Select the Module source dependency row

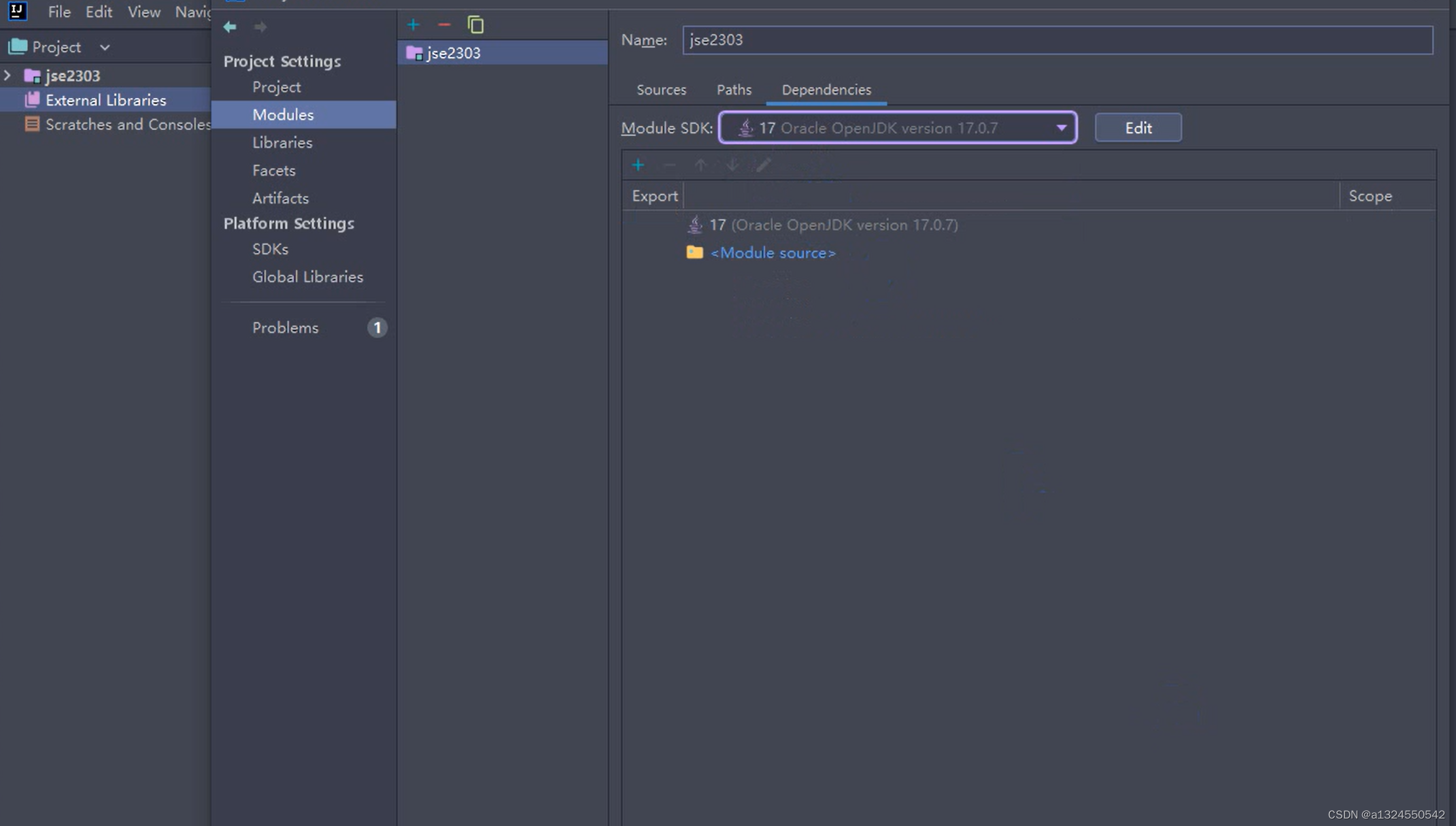773,253
